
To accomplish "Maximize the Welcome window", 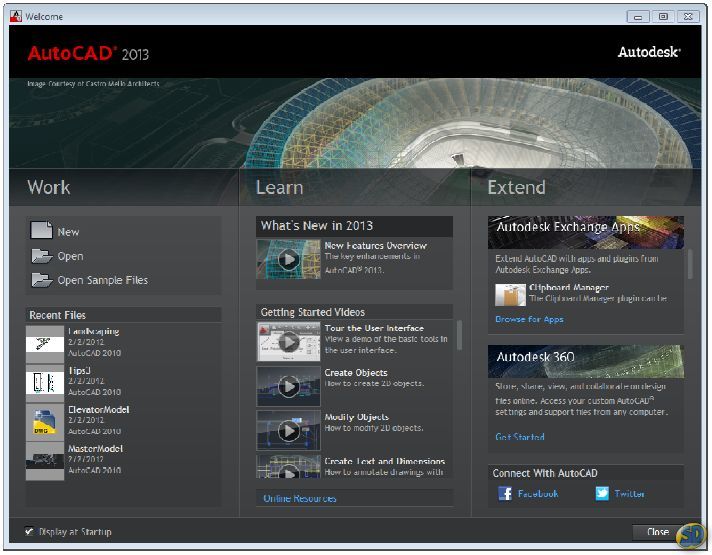I will pos(663,17).
